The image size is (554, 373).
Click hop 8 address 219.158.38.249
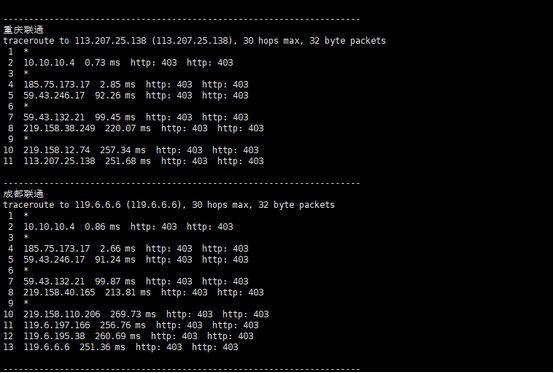[59, 129]
